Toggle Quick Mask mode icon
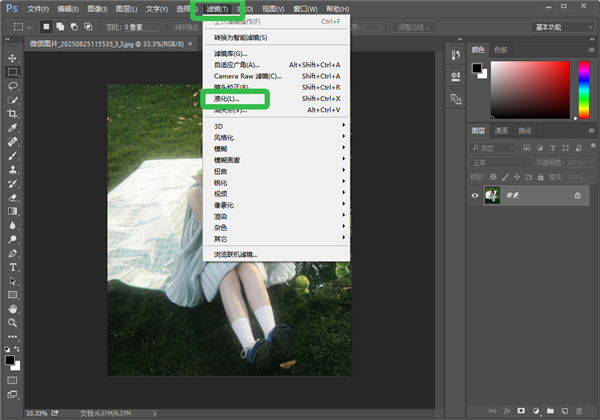The image size is (600, 420). click(13, 380)
